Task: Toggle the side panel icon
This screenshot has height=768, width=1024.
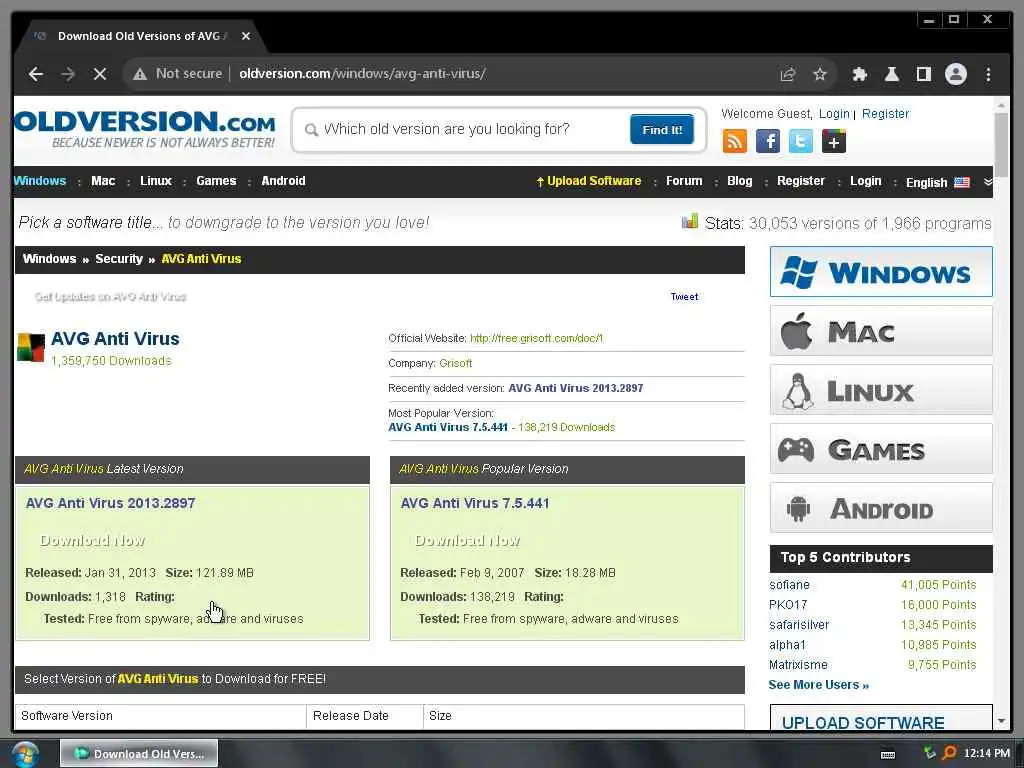Action: tap(923, 74)
